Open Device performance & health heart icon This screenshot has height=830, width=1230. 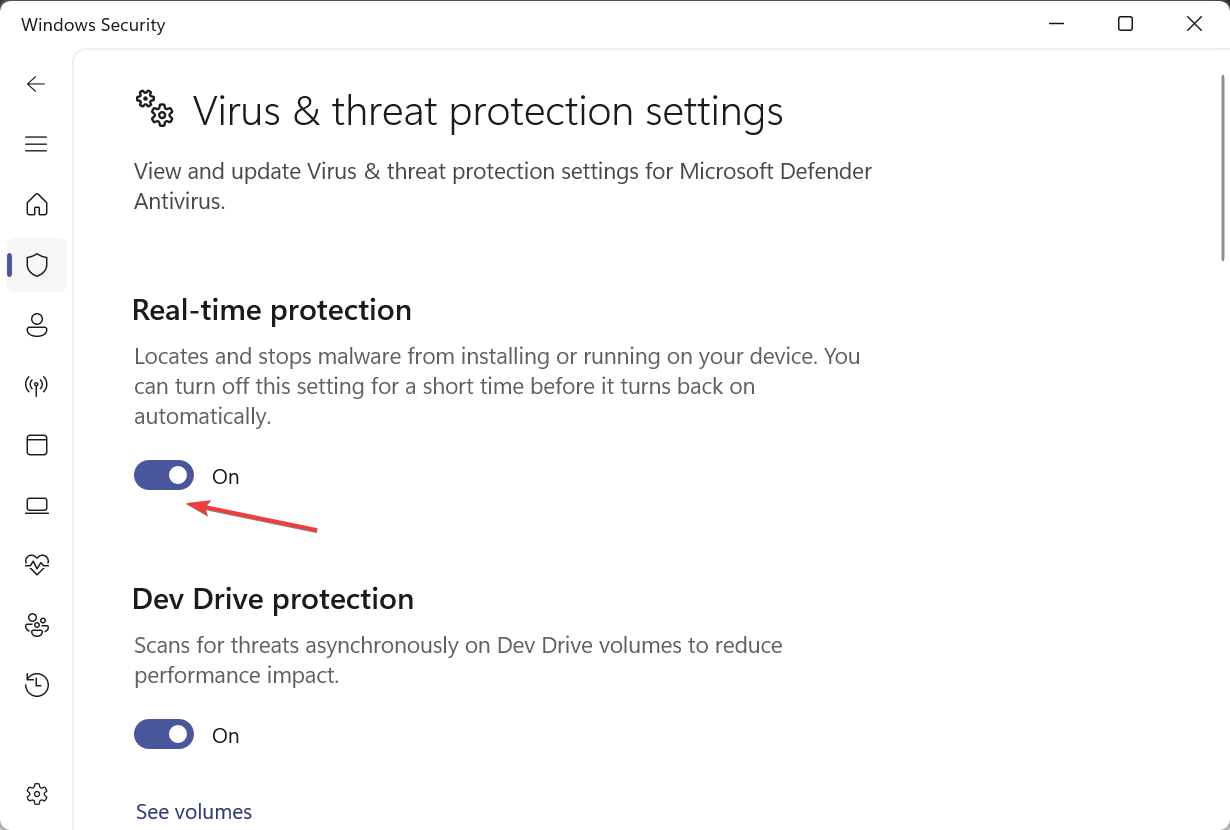click(37, 565)
